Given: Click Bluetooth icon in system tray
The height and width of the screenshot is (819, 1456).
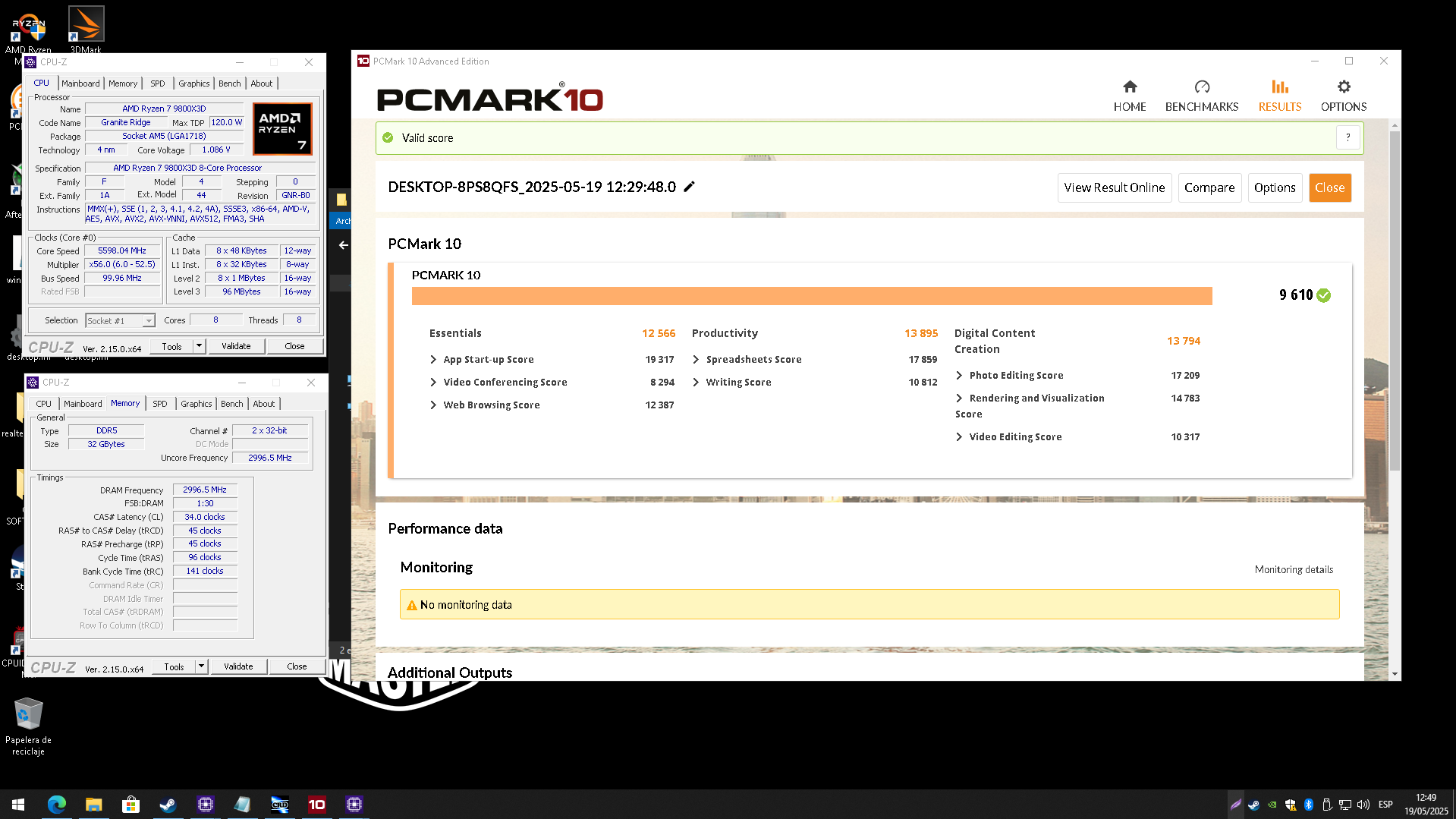Looking at the screenshot, I should coord(1309,804).
